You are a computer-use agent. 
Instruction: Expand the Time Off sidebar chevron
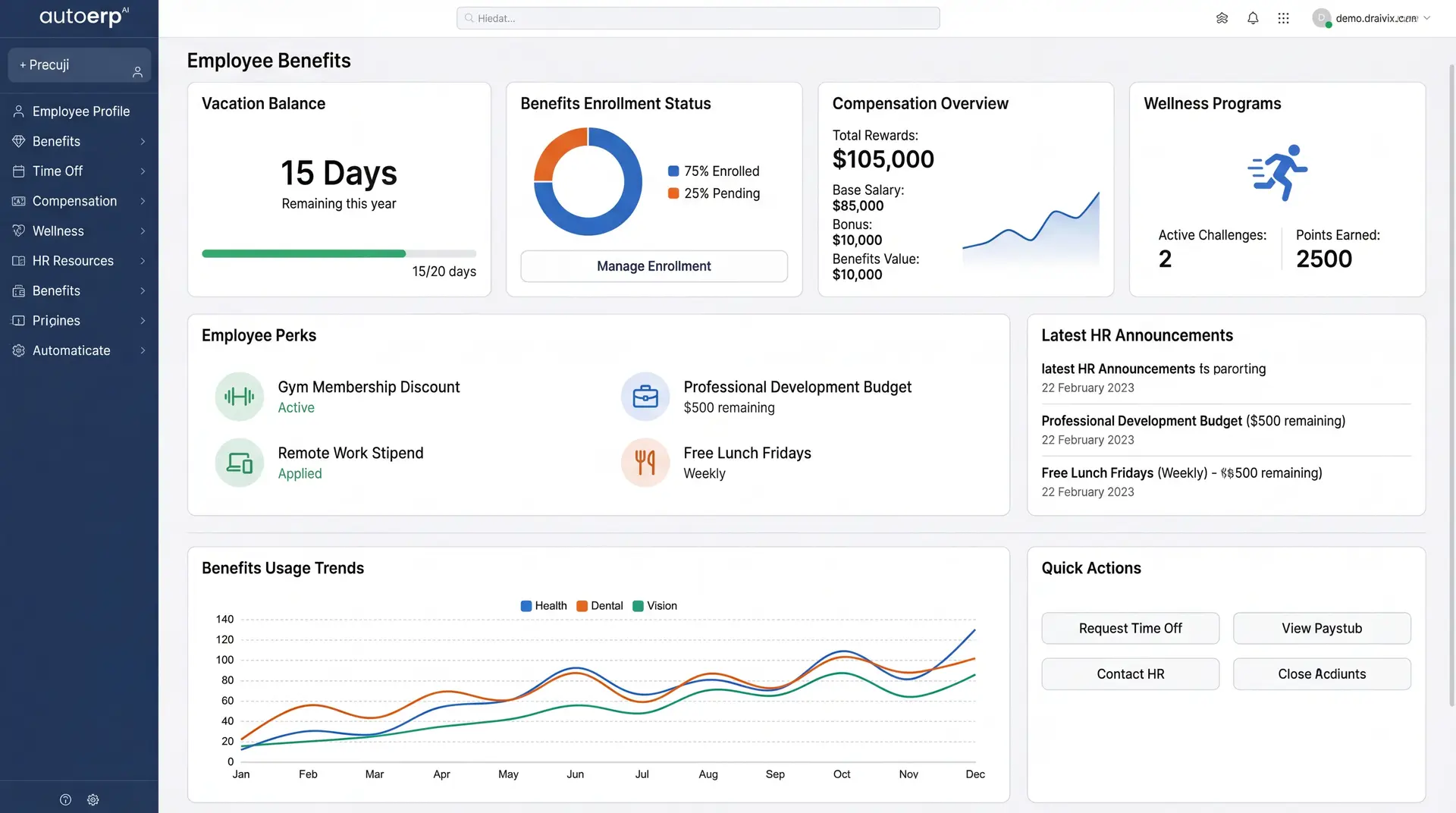[x=143, y=171]
